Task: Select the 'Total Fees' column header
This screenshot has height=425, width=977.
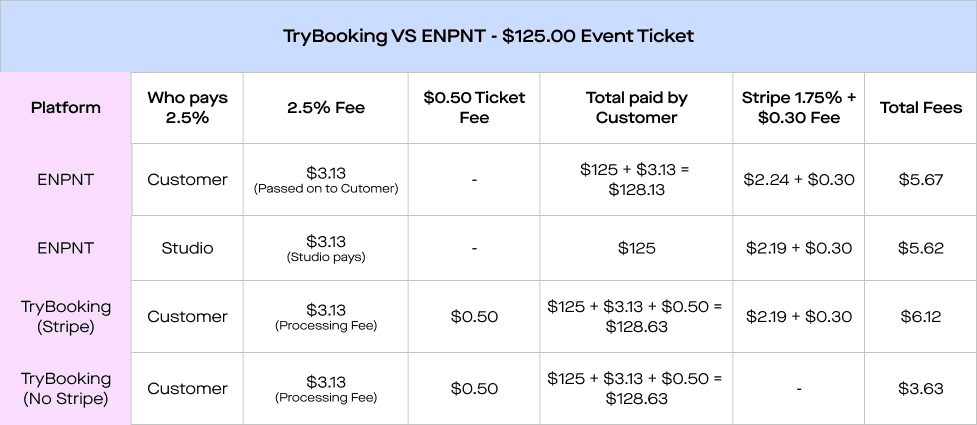Action: 920,107
